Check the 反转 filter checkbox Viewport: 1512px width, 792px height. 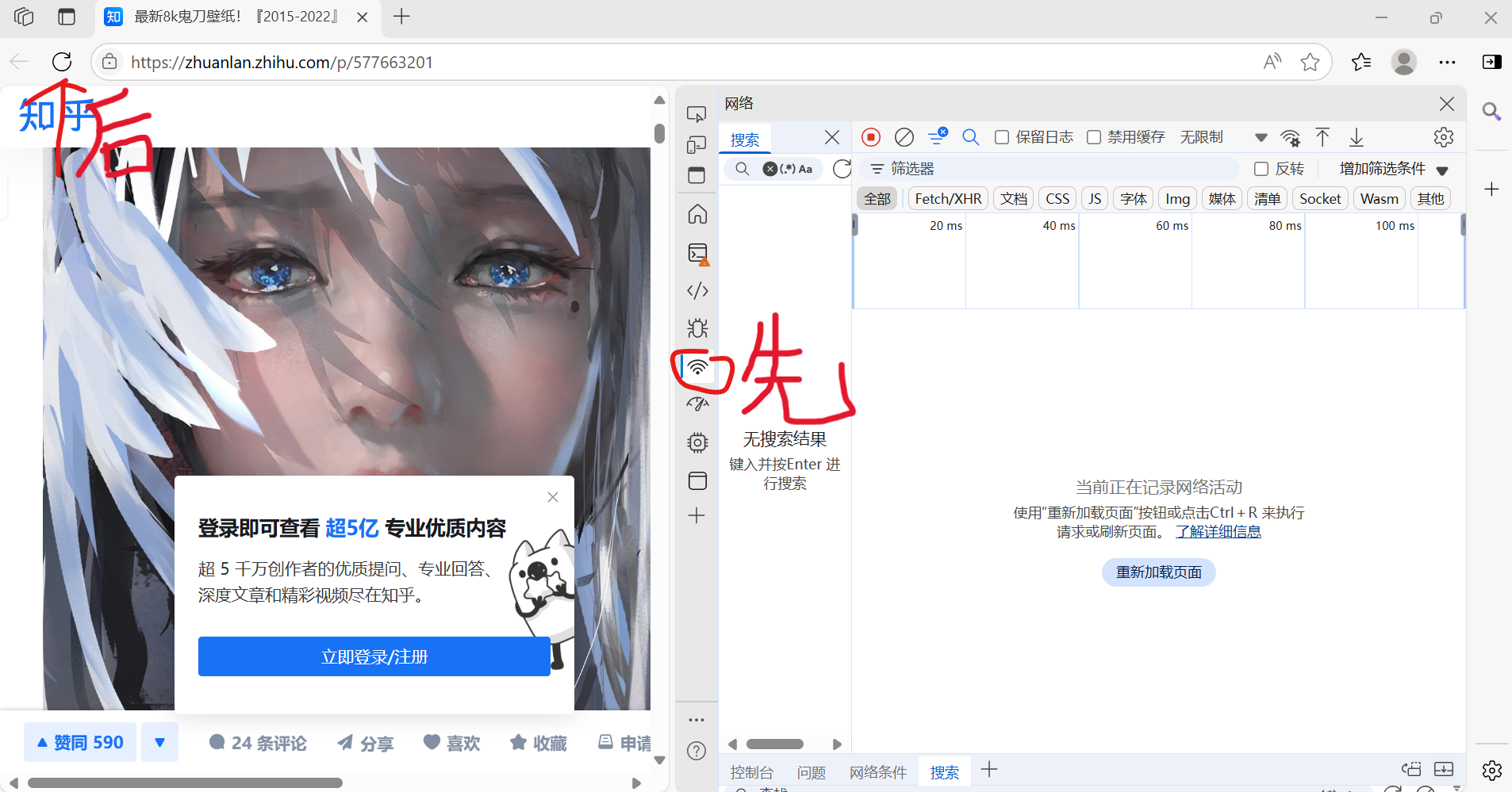(x=1261, y=169)
